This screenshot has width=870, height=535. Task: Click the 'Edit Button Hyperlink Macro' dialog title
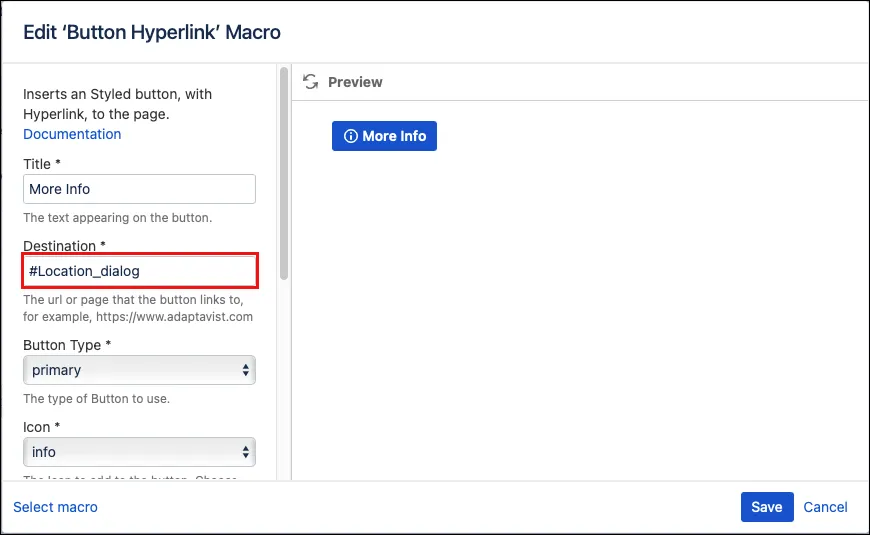pos(152,32)
